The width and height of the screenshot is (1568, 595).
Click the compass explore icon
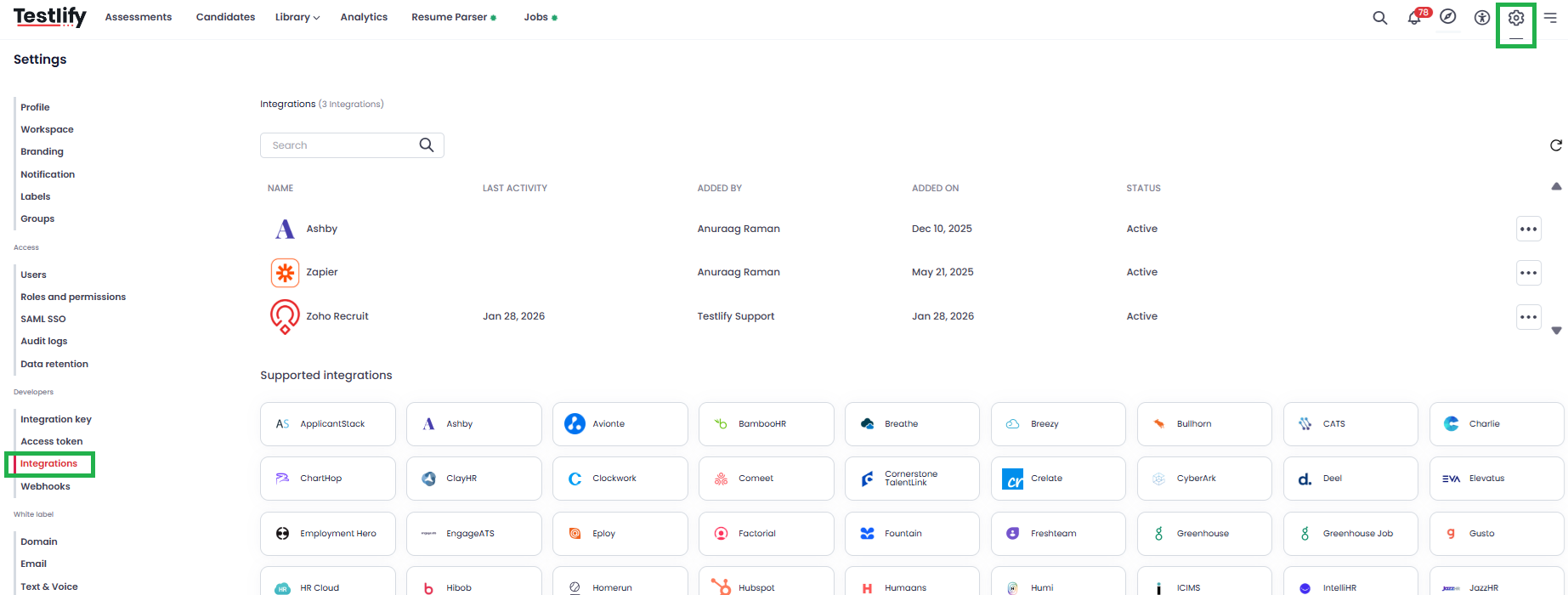[x=1448, y=17]
